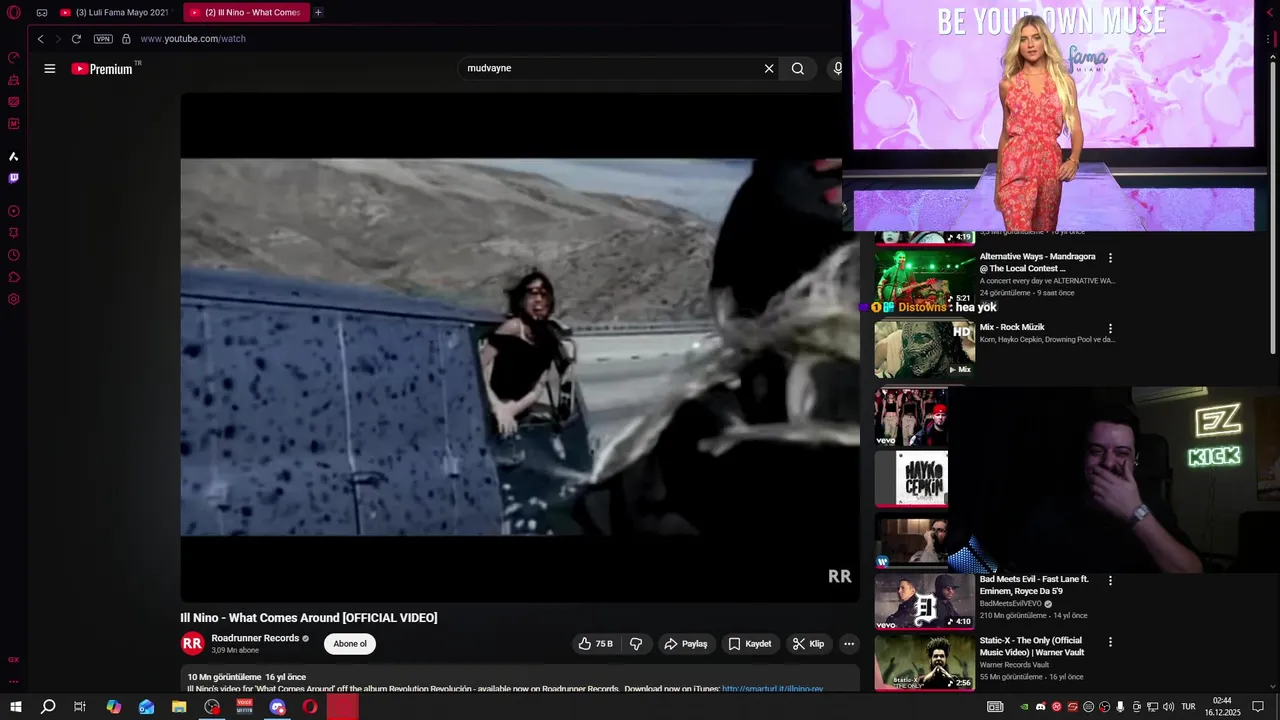Open the NVIDIA tray icon

[x=1024, y=707]
